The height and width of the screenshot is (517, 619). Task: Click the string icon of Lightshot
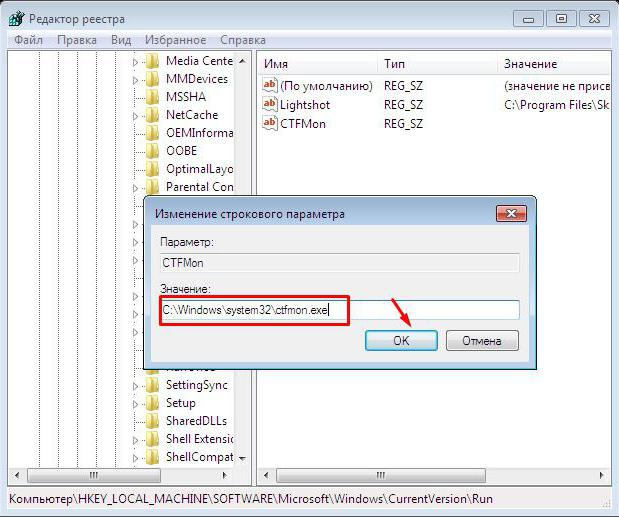270,104
